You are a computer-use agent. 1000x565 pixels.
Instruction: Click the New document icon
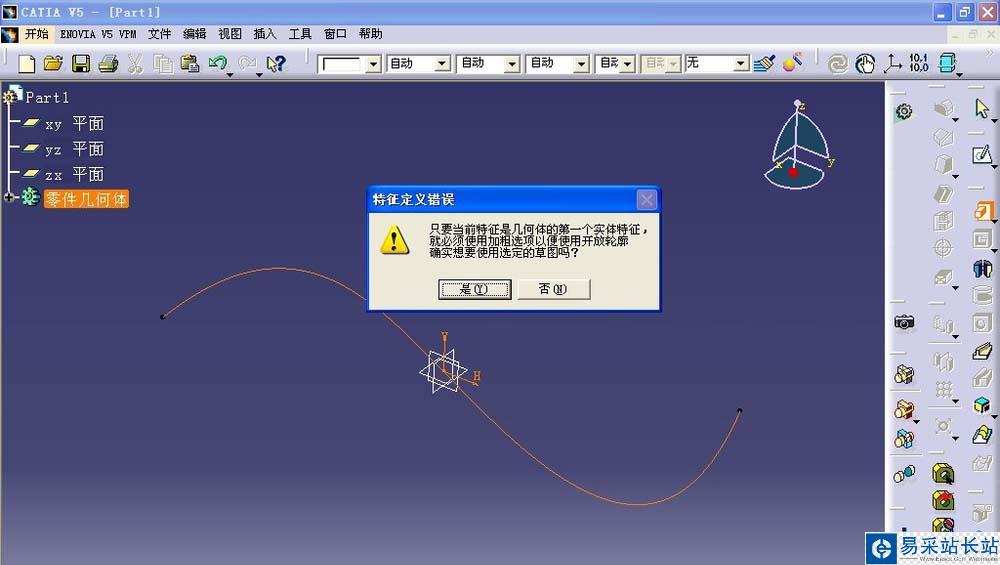27,63
